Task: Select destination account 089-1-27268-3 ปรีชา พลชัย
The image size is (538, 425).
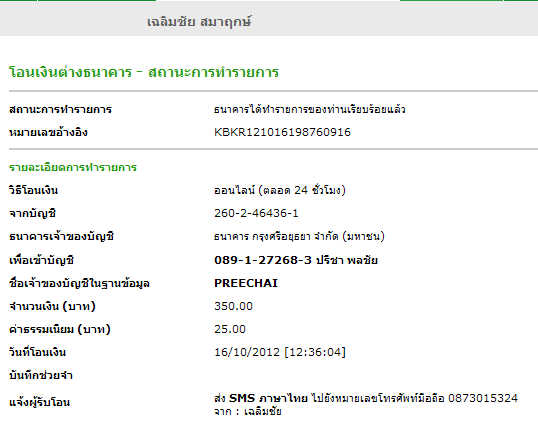Action: point(296,260)
